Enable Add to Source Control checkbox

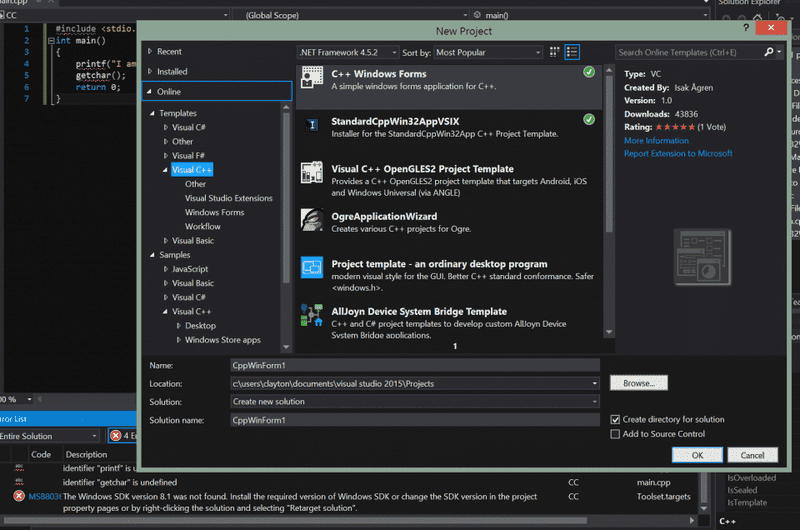coord(615,434)
